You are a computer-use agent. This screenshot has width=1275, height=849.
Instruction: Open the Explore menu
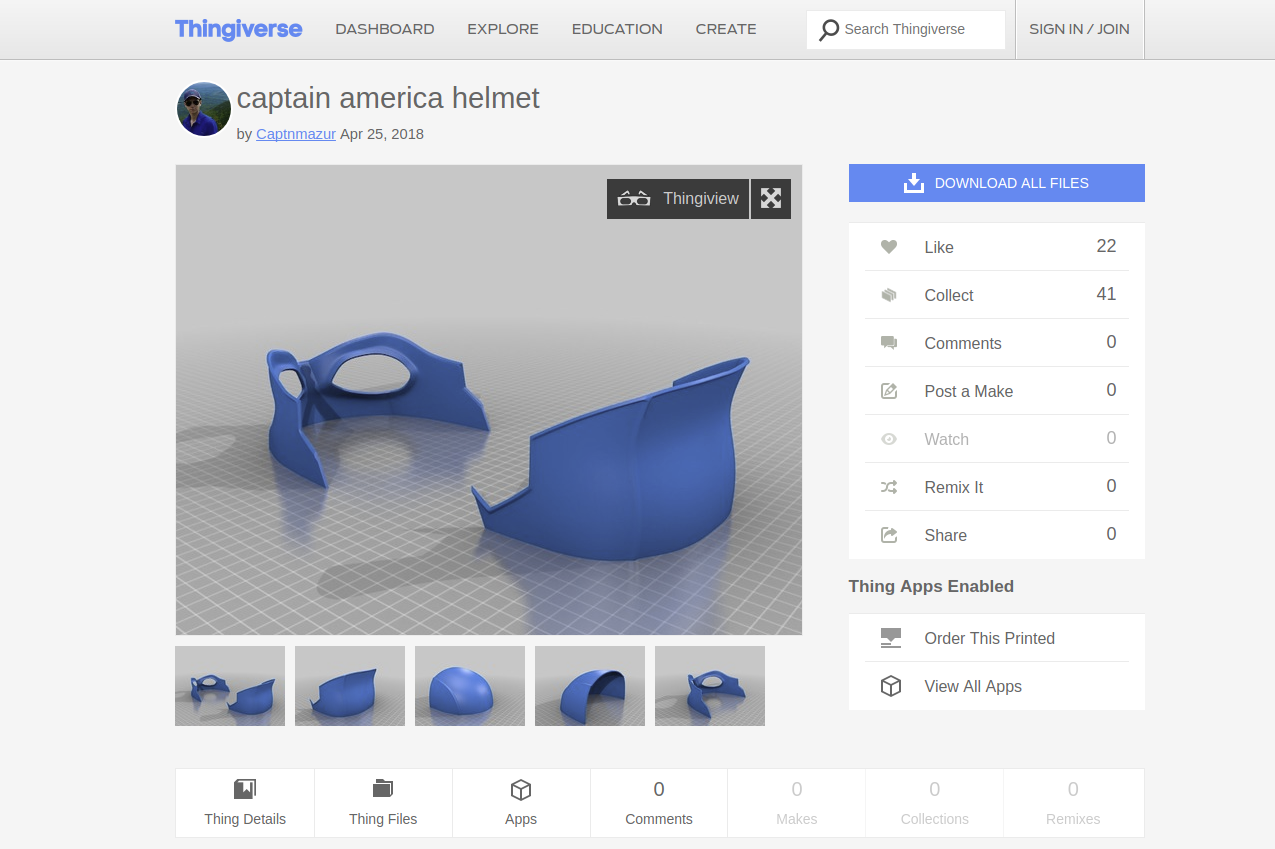tap(503, 29)
